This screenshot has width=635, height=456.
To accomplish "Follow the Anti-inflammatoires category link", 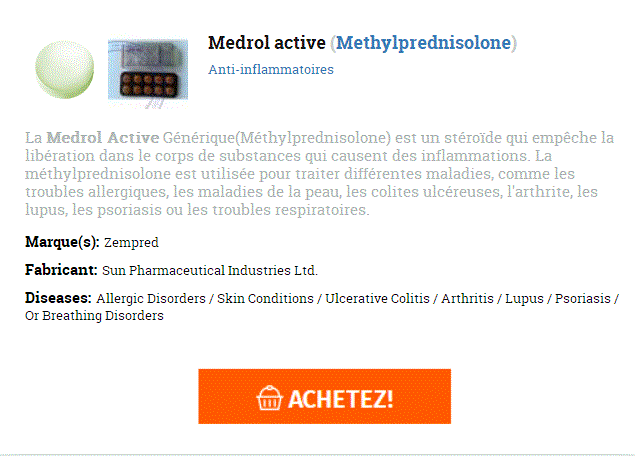I will click(x=271, y=70).
